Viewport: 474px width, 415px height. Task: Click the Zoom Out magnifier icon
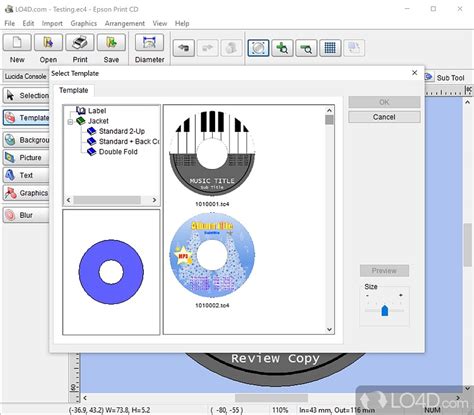(x=306, y=48)
